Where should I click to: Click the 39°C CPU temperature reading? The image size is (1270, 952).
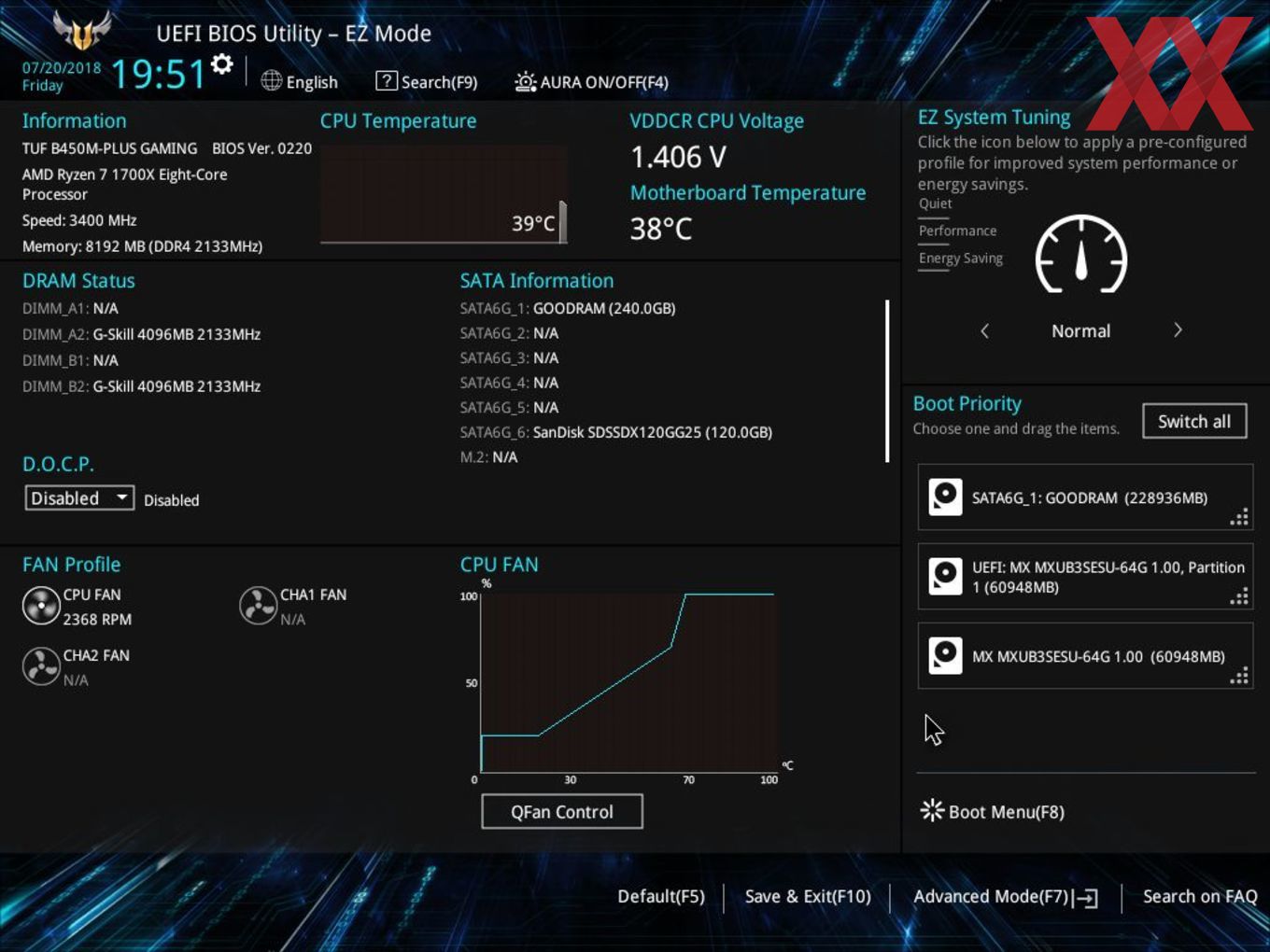point(533,224)
